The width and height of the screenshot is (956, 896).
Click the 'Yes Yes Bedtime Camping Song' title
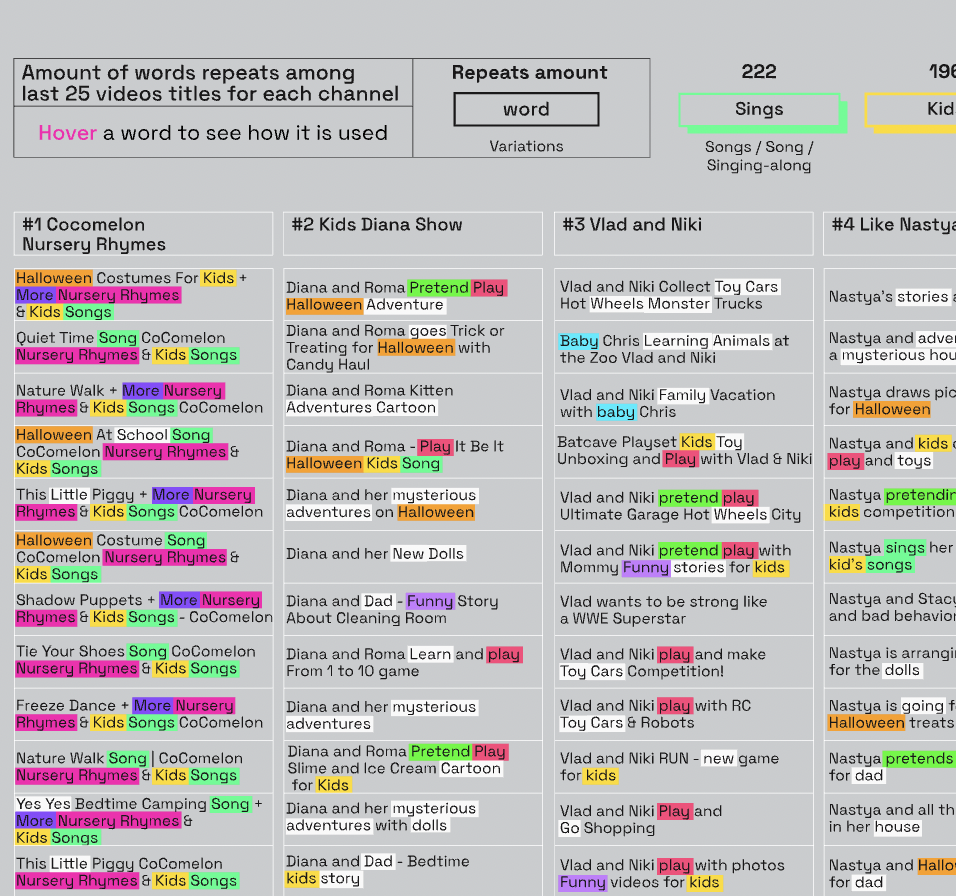[139, 820]
